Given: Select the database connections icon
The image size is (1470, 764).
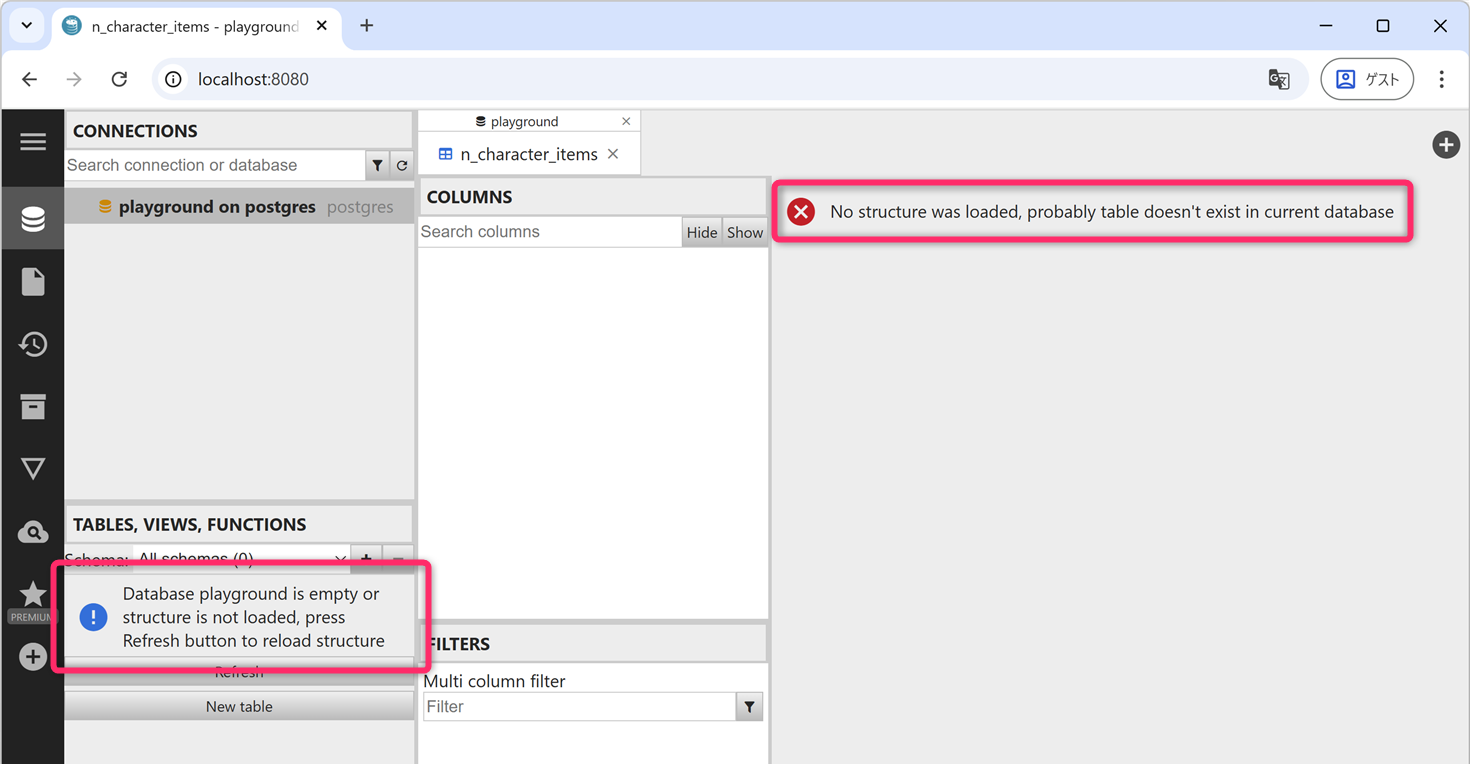Looking at the screenshot, I should tap(33, 219).
